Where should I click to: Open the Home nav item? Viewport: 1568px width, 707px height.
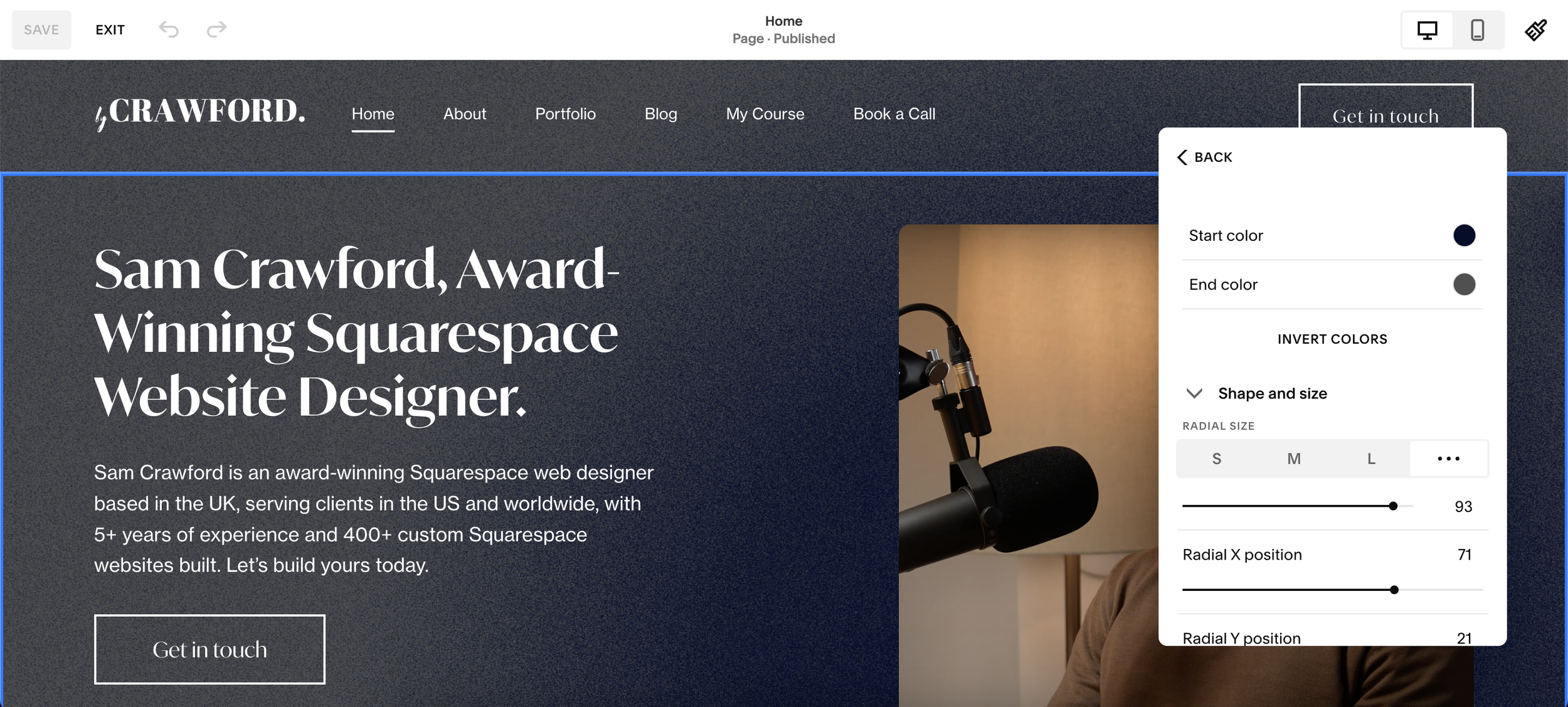coord(373,114)
